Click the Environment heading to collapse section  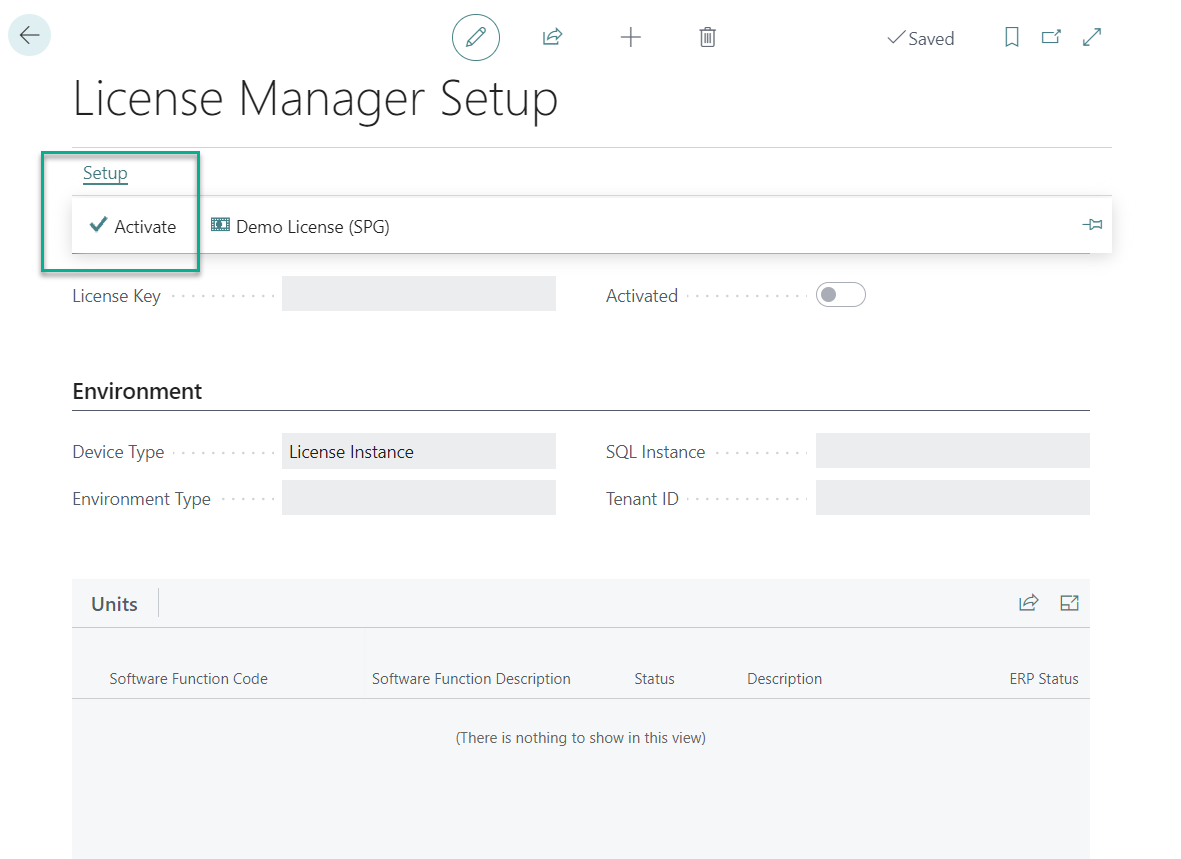click(137, 391)
